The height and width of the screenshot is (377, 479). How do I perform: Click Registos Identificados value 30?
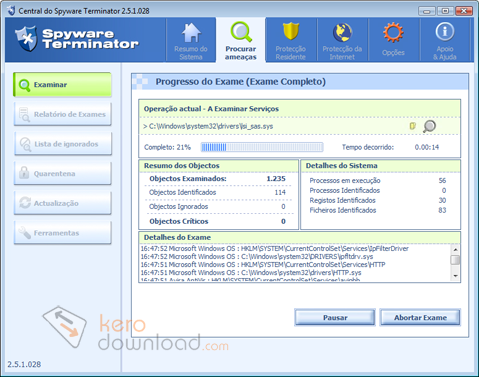442,200
